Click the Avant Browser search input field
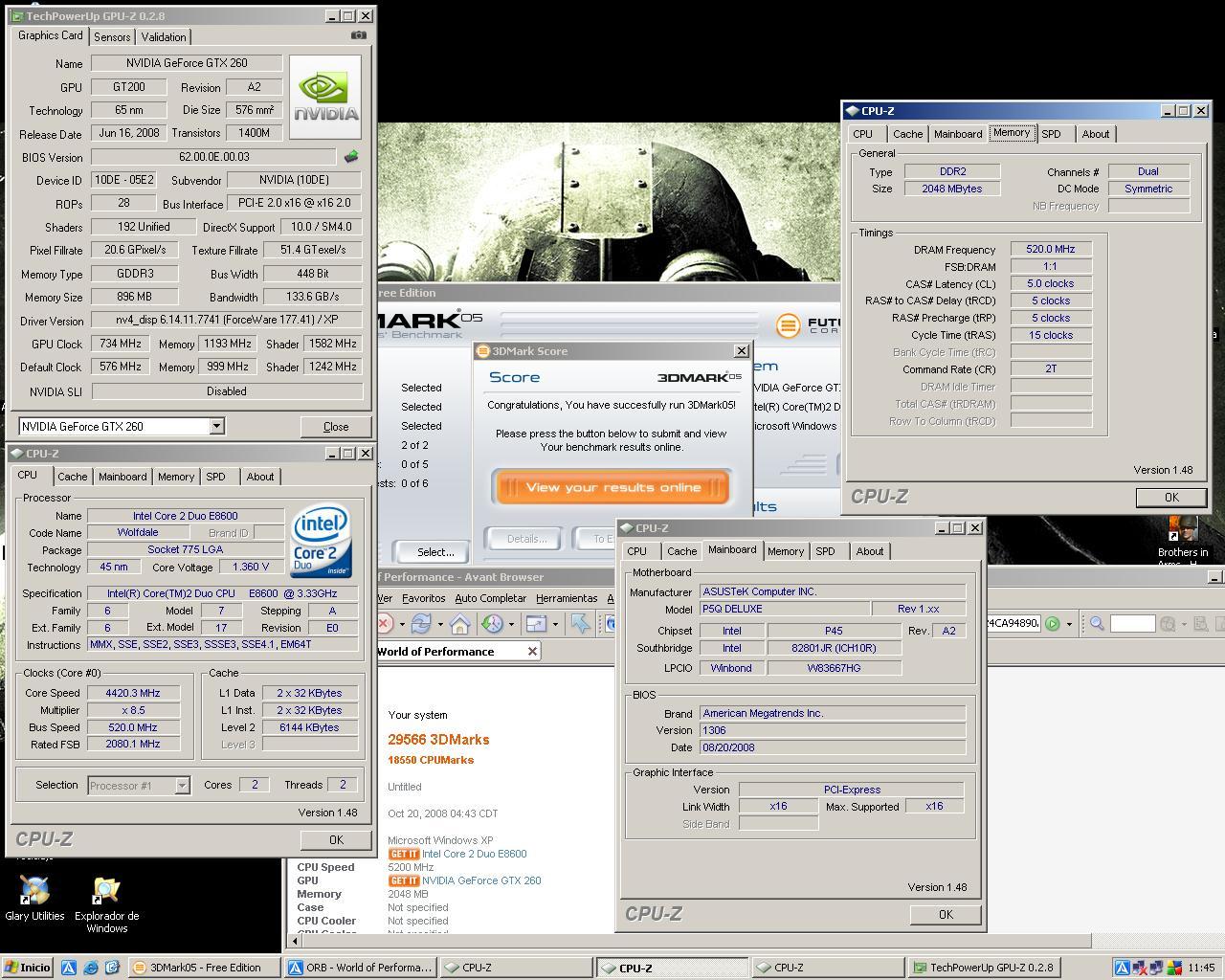Screen dimensions: 1225x980 (1132, 624)
